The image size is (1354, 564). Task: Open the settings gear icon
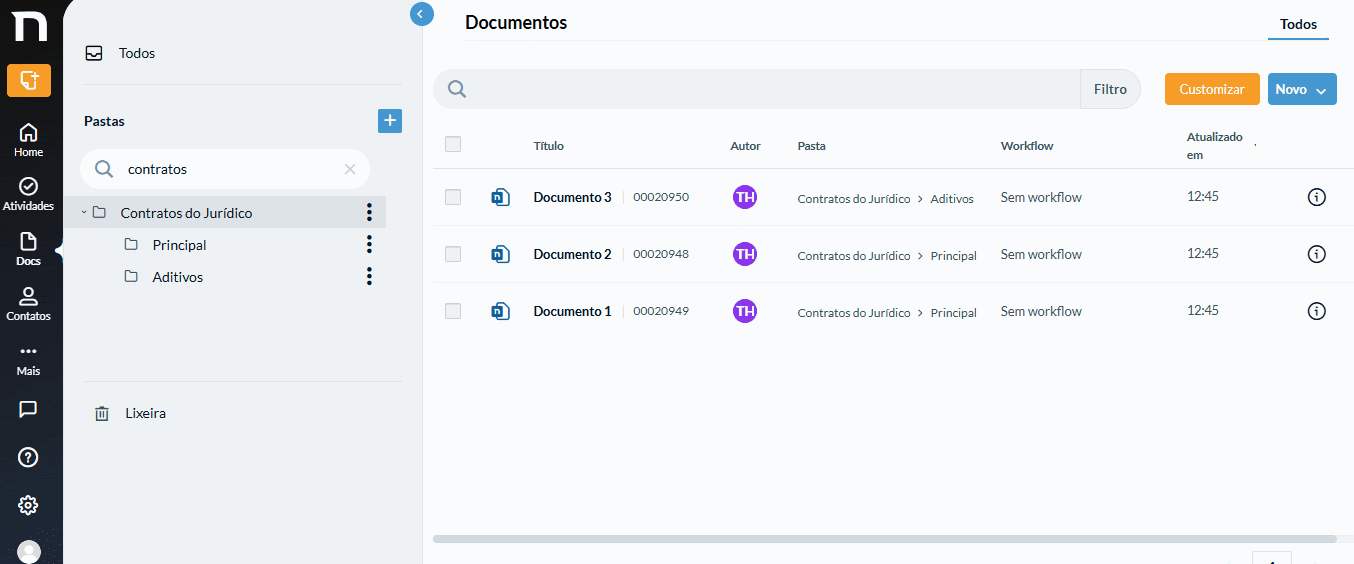(x=28, y=505)
